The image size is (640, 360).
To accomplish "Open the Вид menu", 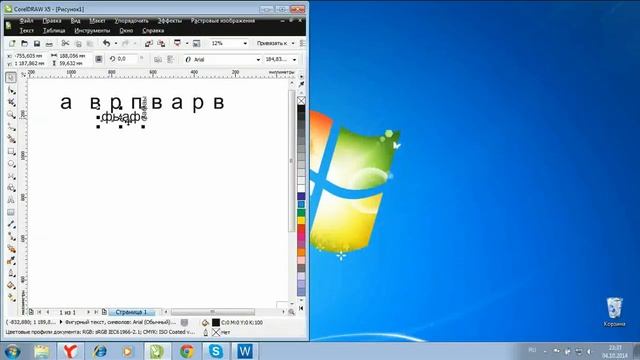I will point(76,21).
